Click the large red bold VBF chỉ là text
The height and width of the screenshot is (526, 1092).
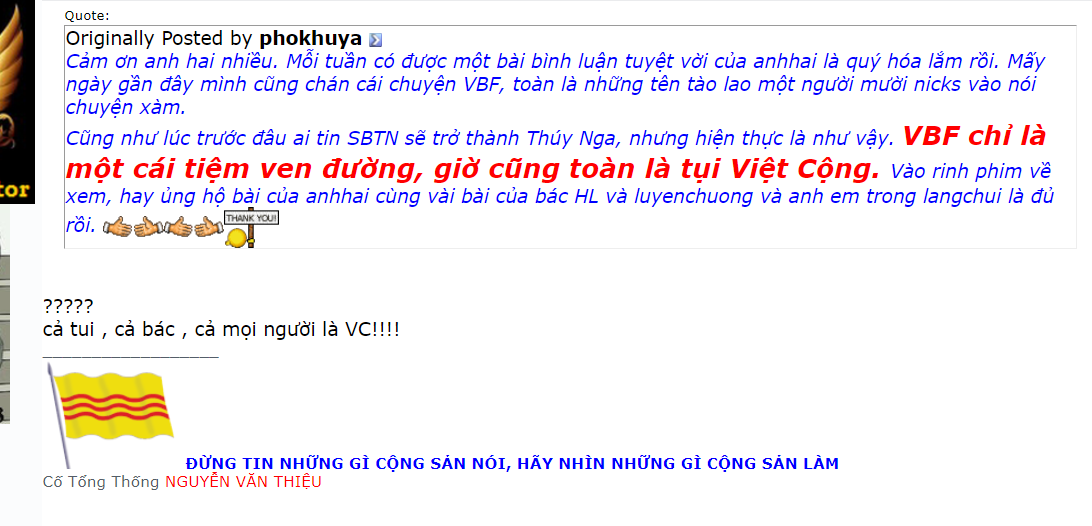(974, 136)
